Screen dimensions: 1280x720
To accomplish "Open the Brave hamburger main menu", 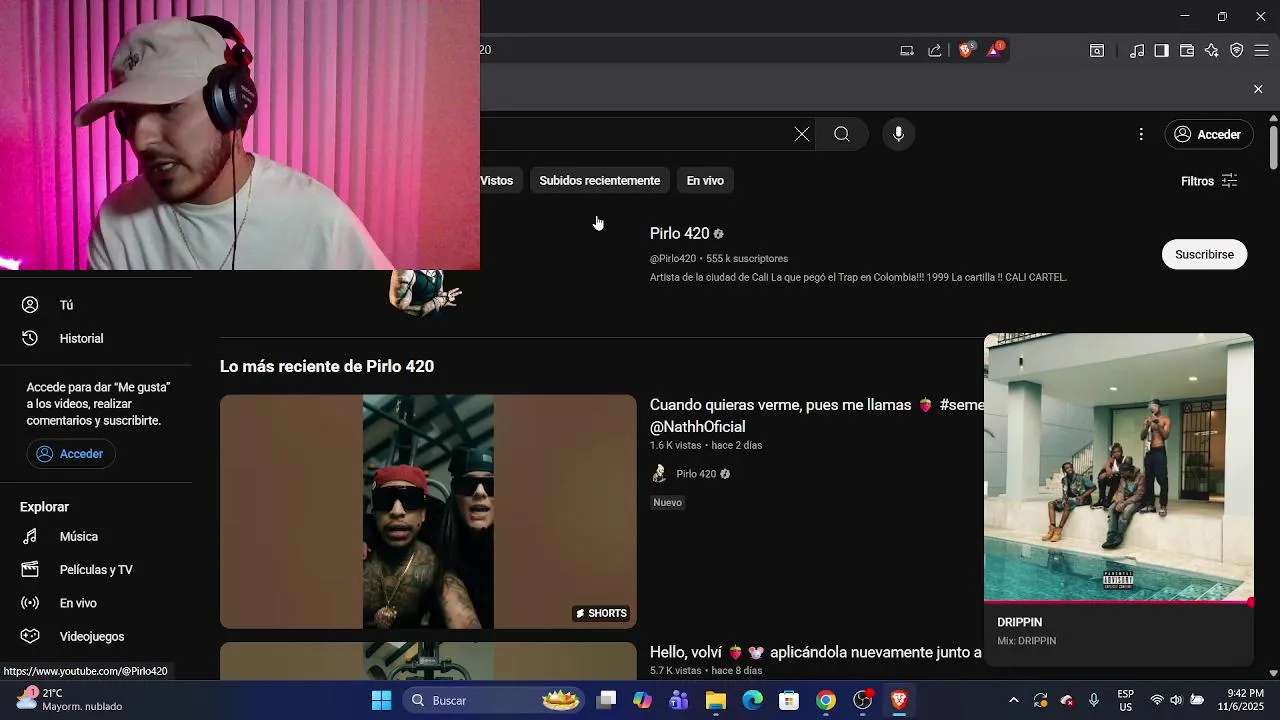I will (x=1261, y=50).
